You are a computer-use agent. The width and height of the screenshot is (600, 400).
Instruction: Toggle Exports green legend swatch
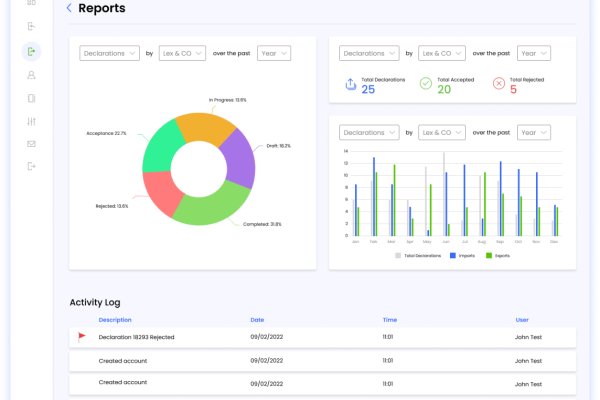coord(489,255)
